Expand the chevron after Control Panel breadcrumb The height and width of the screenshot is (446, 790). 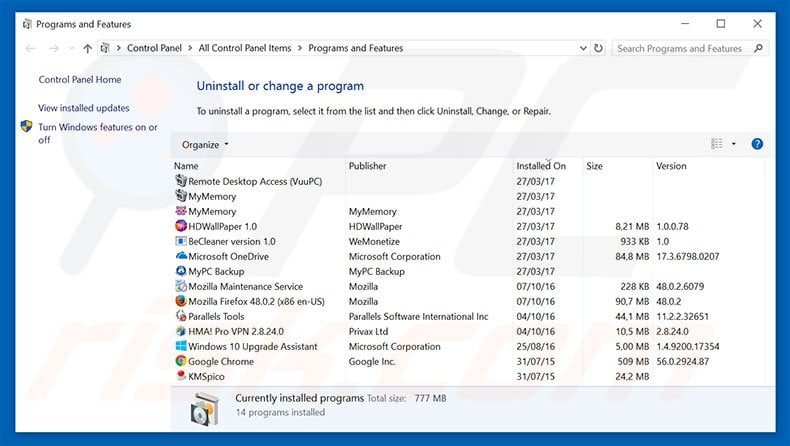click(x=190, y=48)
